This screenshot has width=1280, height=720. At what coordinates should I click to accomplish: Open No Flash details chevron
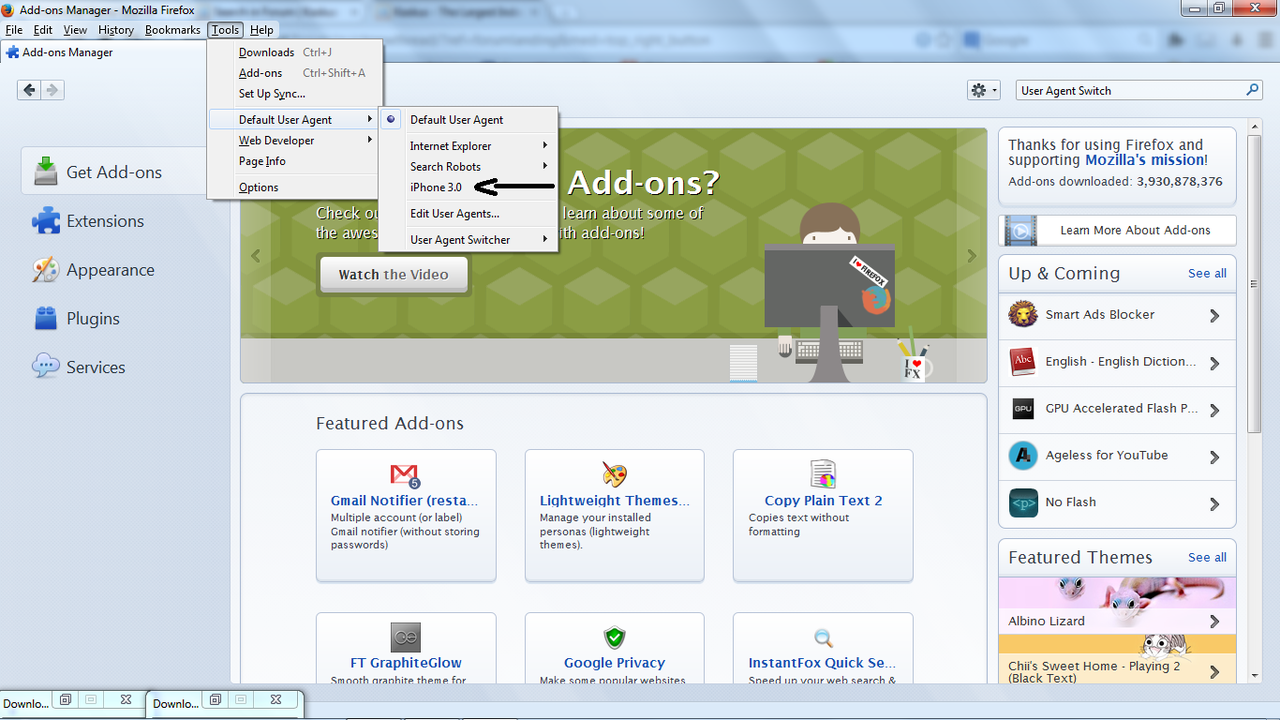(1215, 504)
